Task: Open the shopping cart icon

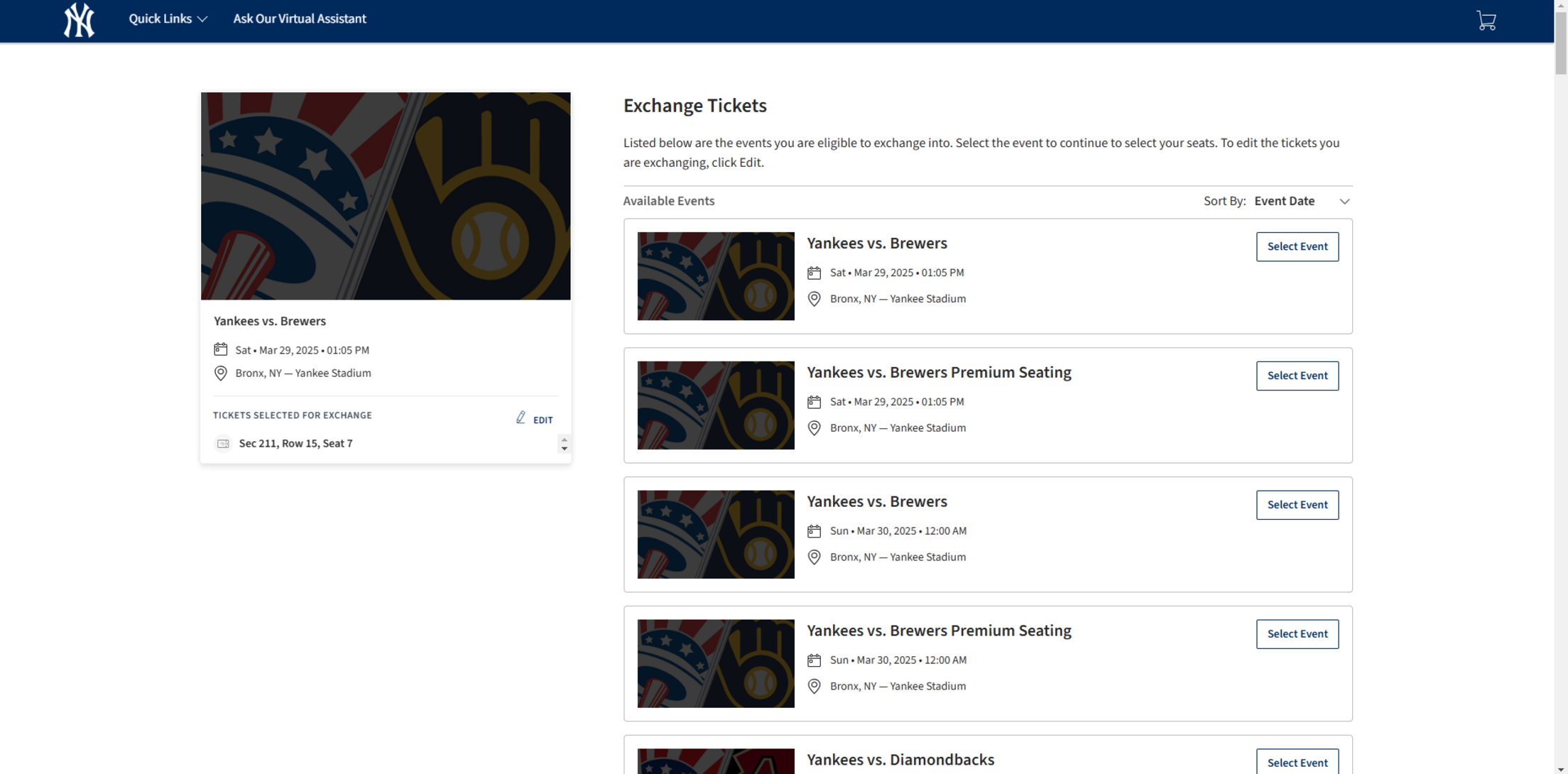Action: [x=1486, y=20]
